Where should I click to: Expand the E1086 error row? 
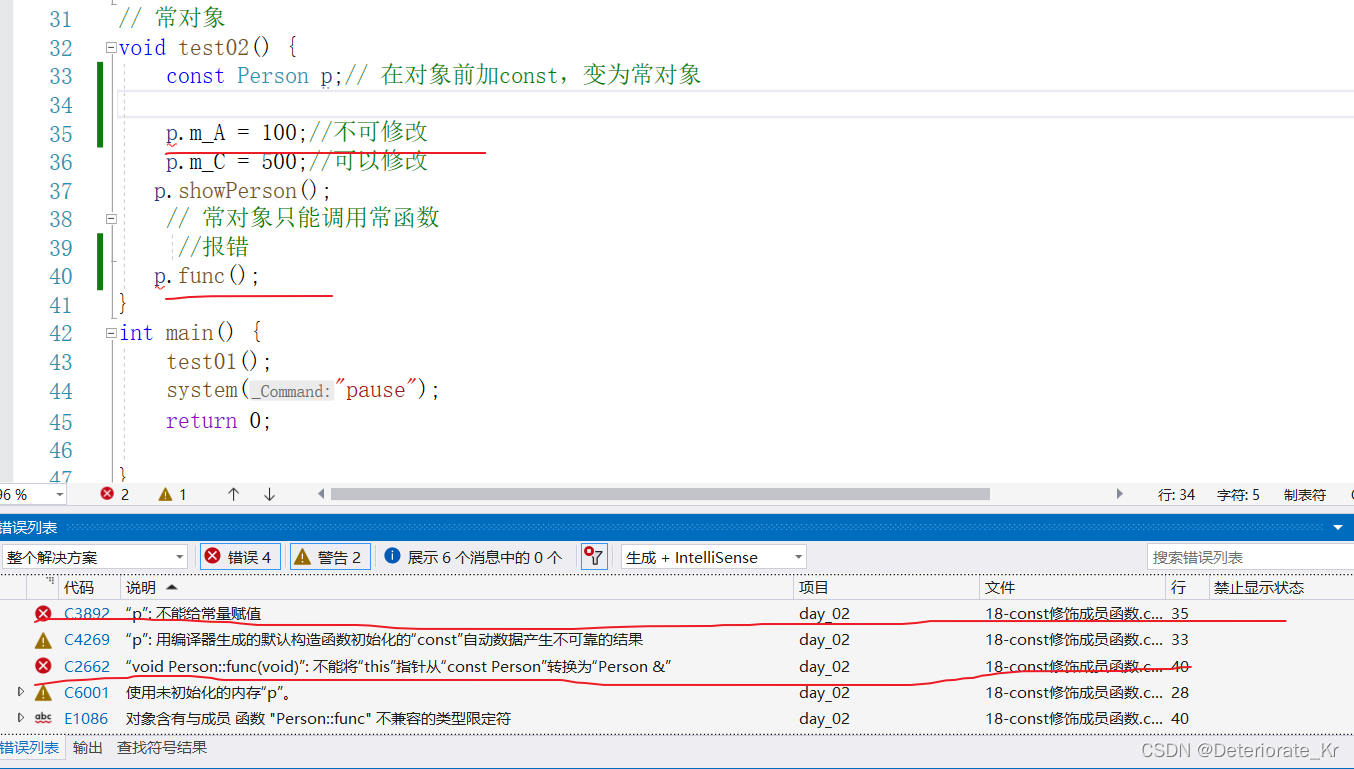click(21, 718)
